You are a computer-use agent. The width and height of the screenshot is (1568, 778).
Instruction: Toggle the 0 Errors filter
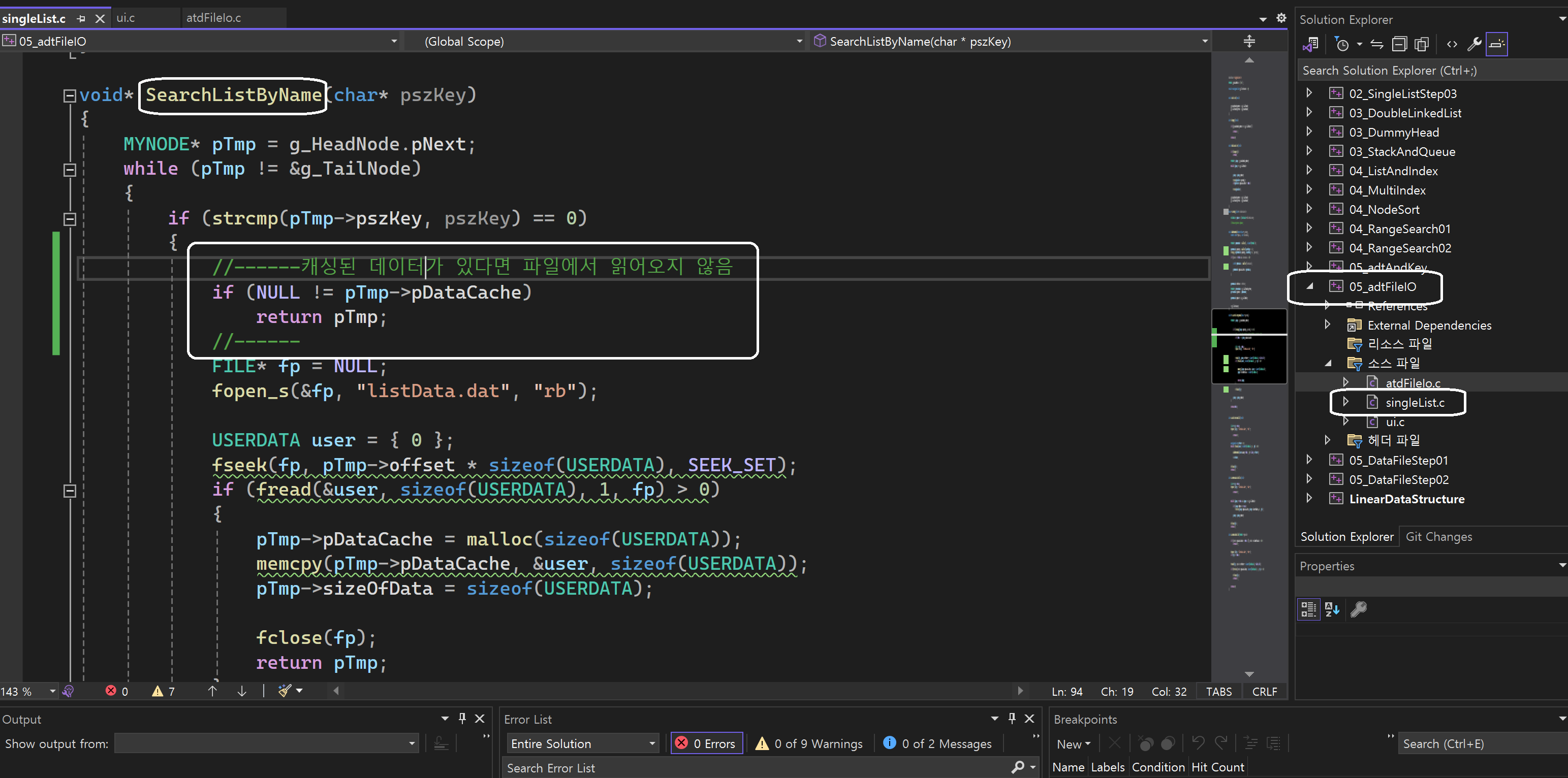click(706, 743)
